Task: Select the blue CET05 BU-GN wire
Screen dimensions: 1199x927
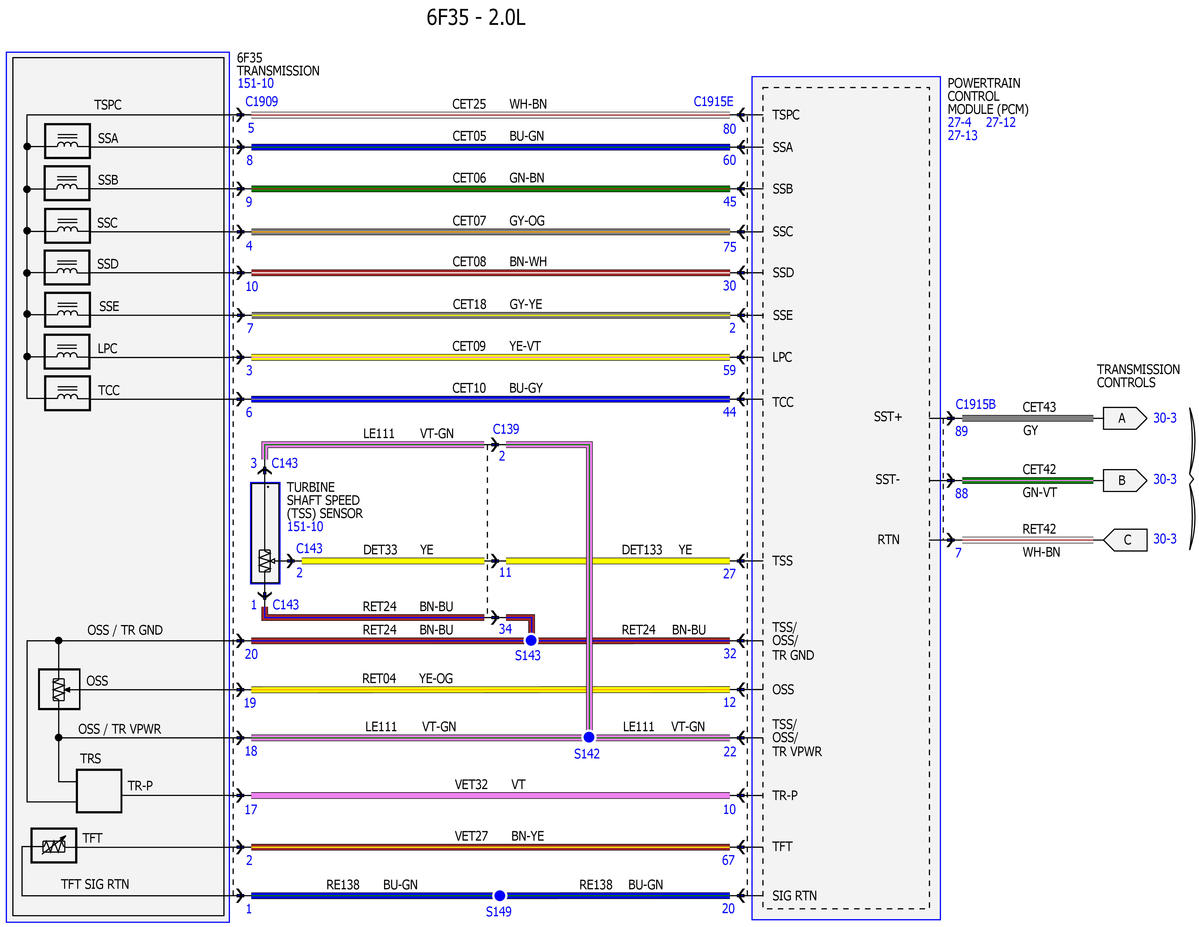Action: click(490, 147)
